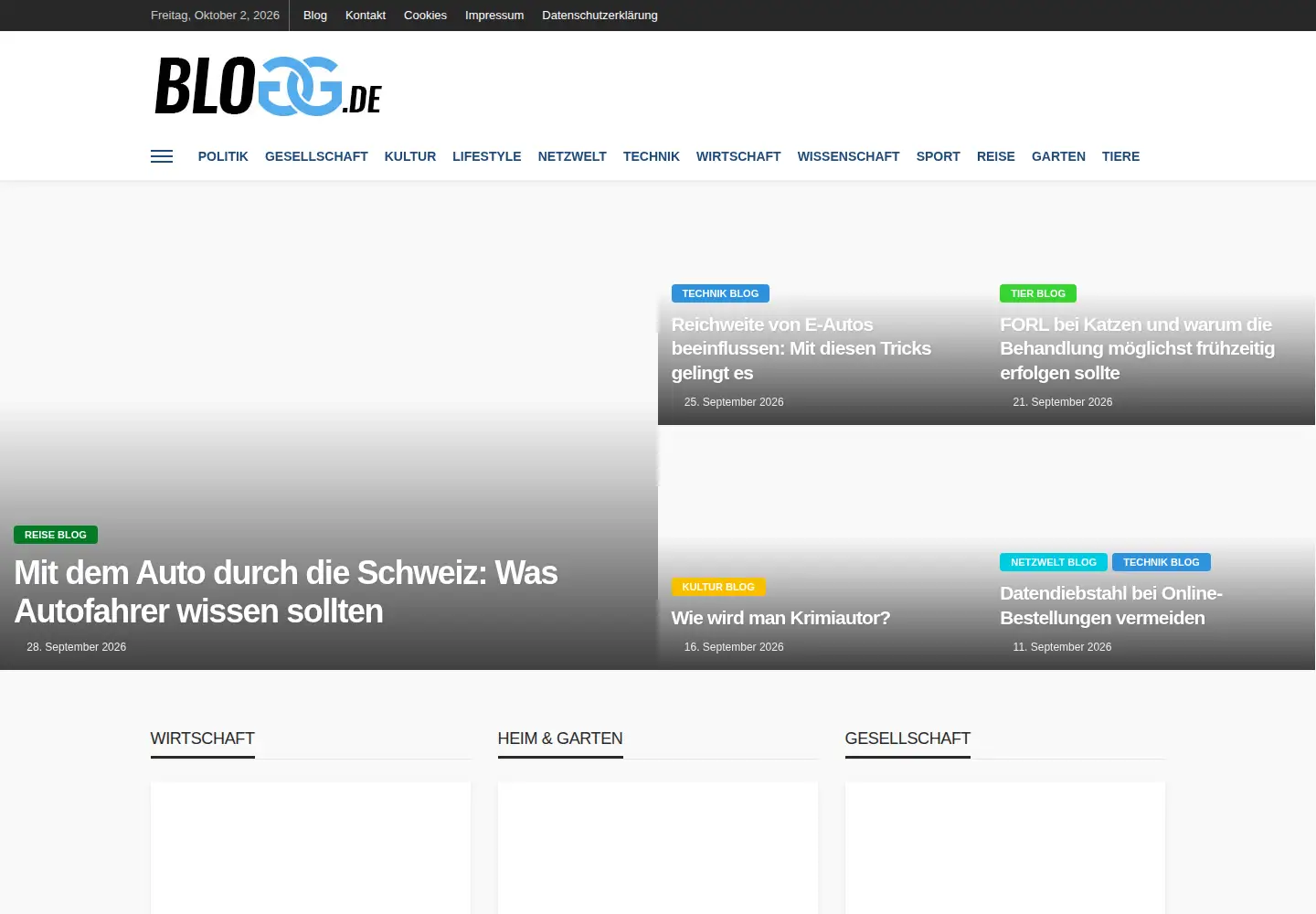The image size is (1316, 914).
Task: Click the green REISE BLOG tag
Action: point(56,535)
